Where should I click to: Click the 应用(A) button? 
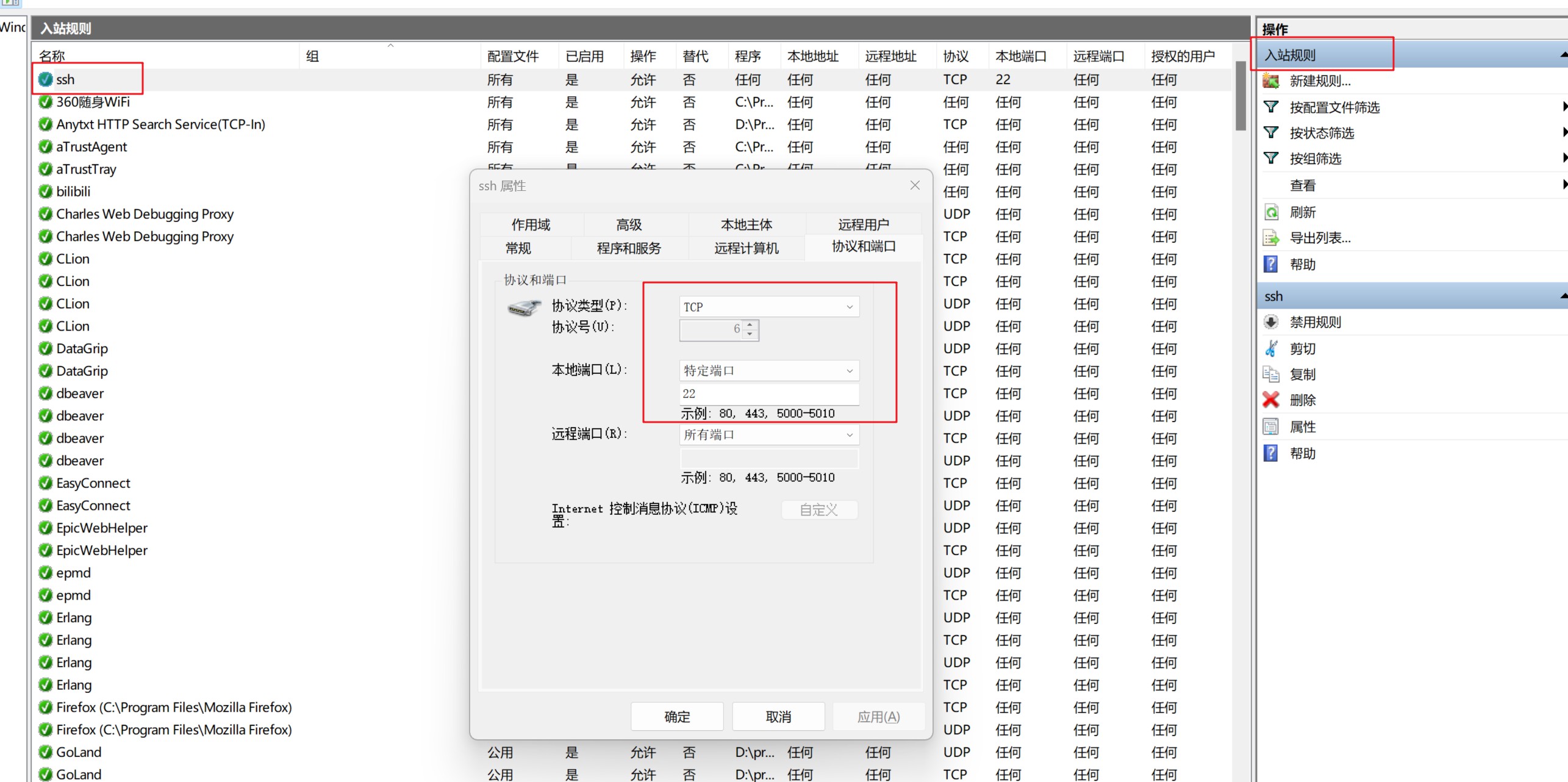[x=879, y=717]
